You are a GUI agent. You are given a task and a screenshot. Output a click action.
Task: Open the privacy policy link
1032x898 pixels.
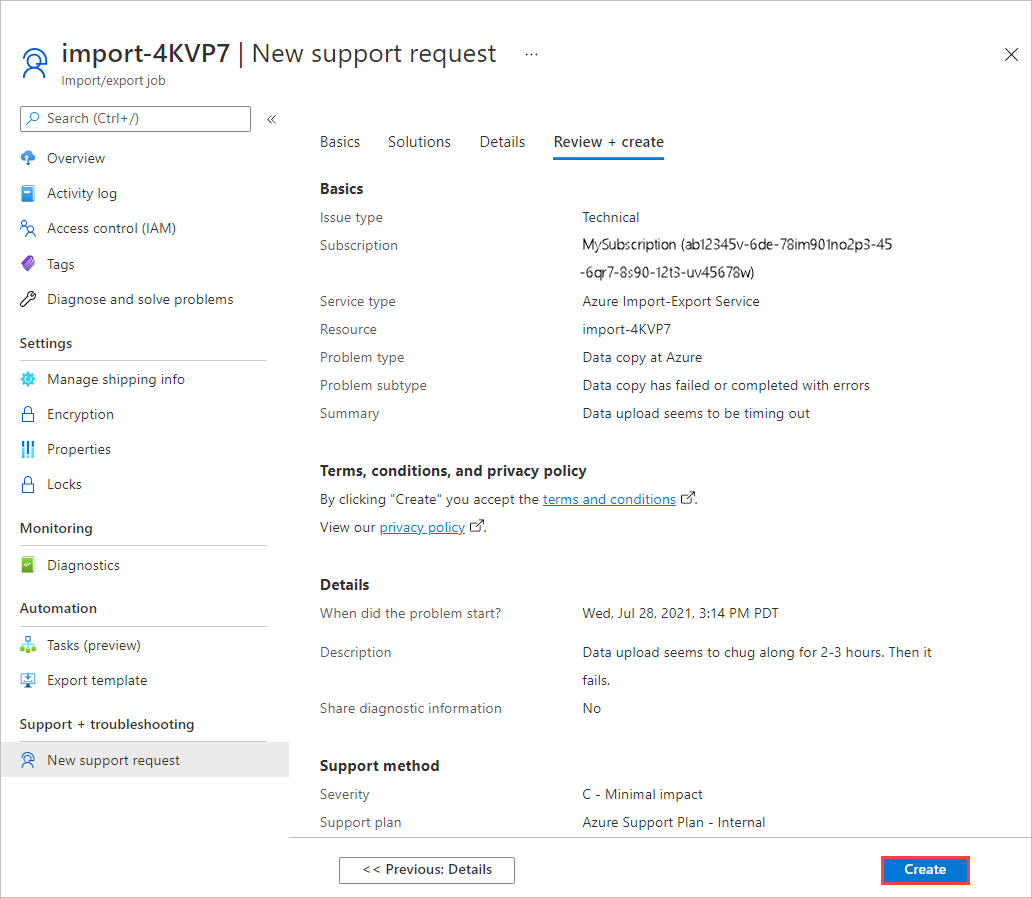click(422, 527)
